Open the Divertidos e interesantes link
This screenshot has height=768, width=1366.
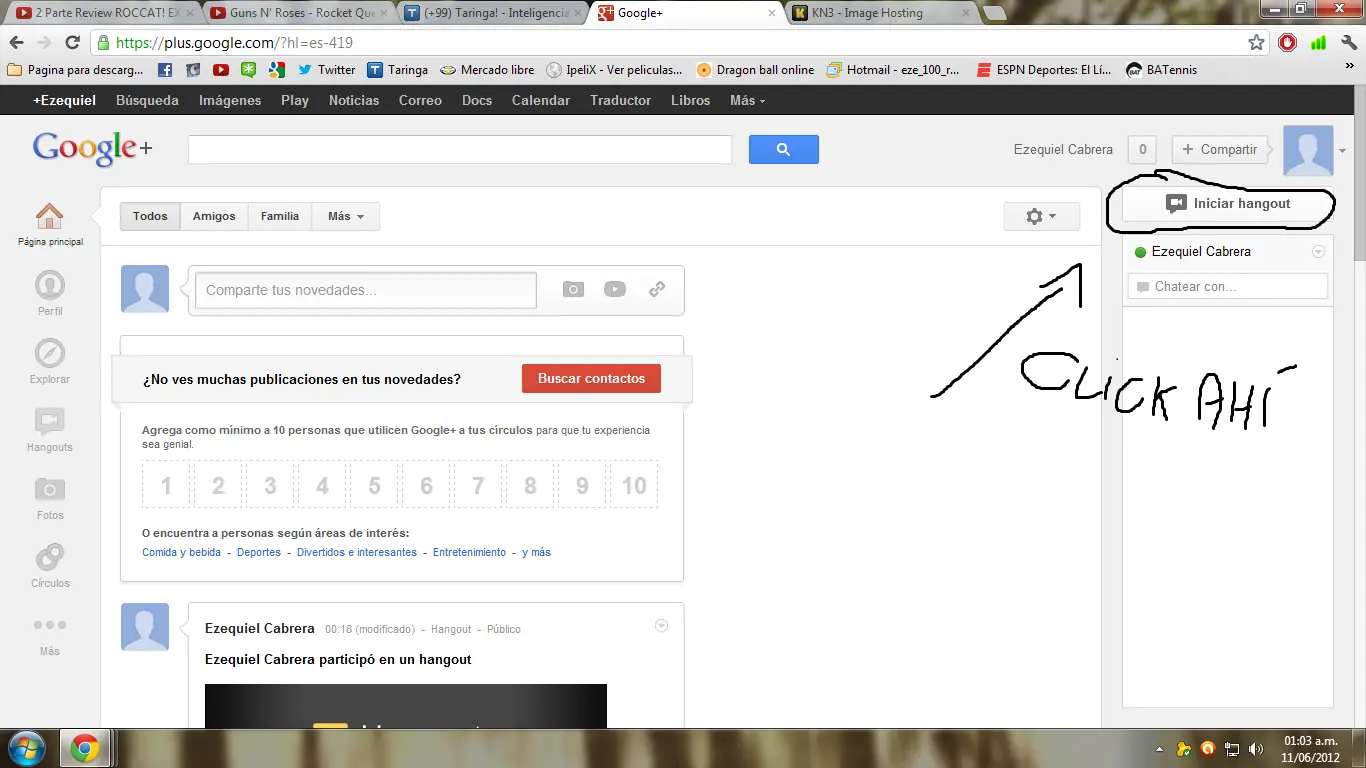pyautogui.click(x=357, y=552)
